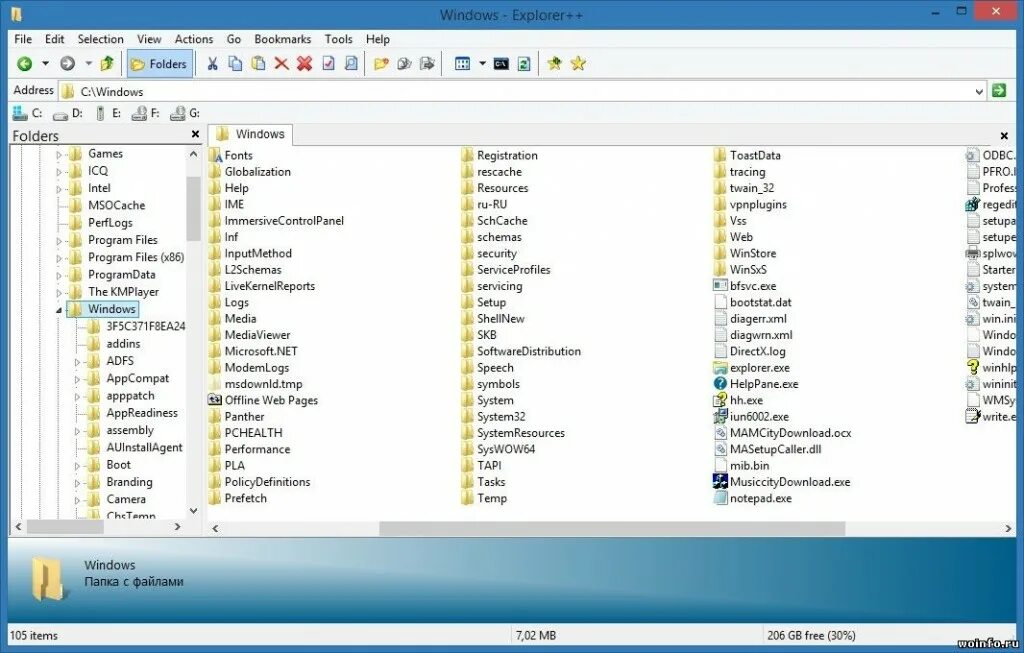This screenshot has width=1024, height=653.
Task: Click the address bar showing C:\Windows
Action: (522, 91)
